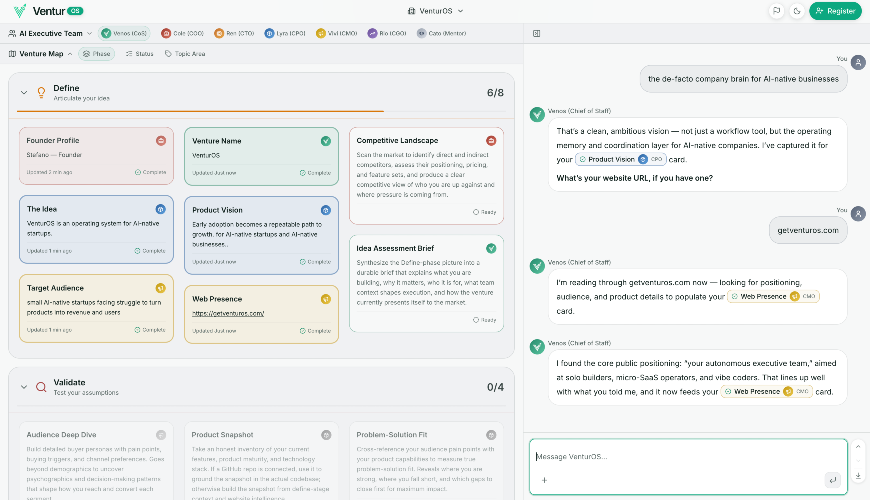
Task: Click Audience Deep Dive's gray badge
Action: [x=161, y=435]
